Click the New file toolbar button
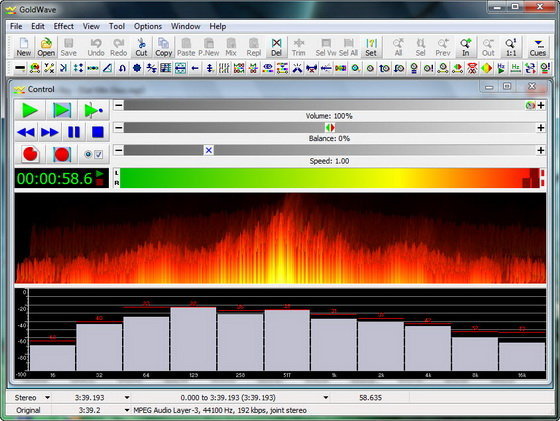The width and height of the screenshot is (560, 421). 24,47
